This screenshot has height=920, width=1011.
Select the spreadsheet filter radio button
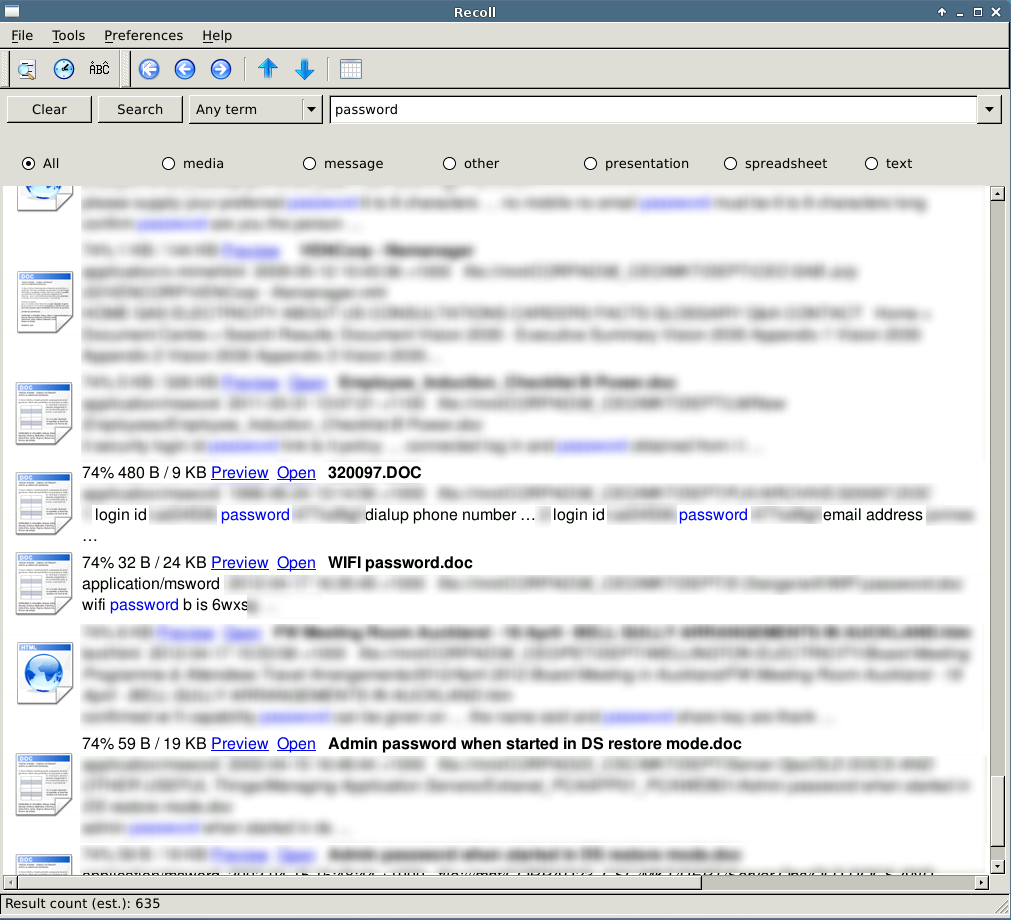point(730,164)
